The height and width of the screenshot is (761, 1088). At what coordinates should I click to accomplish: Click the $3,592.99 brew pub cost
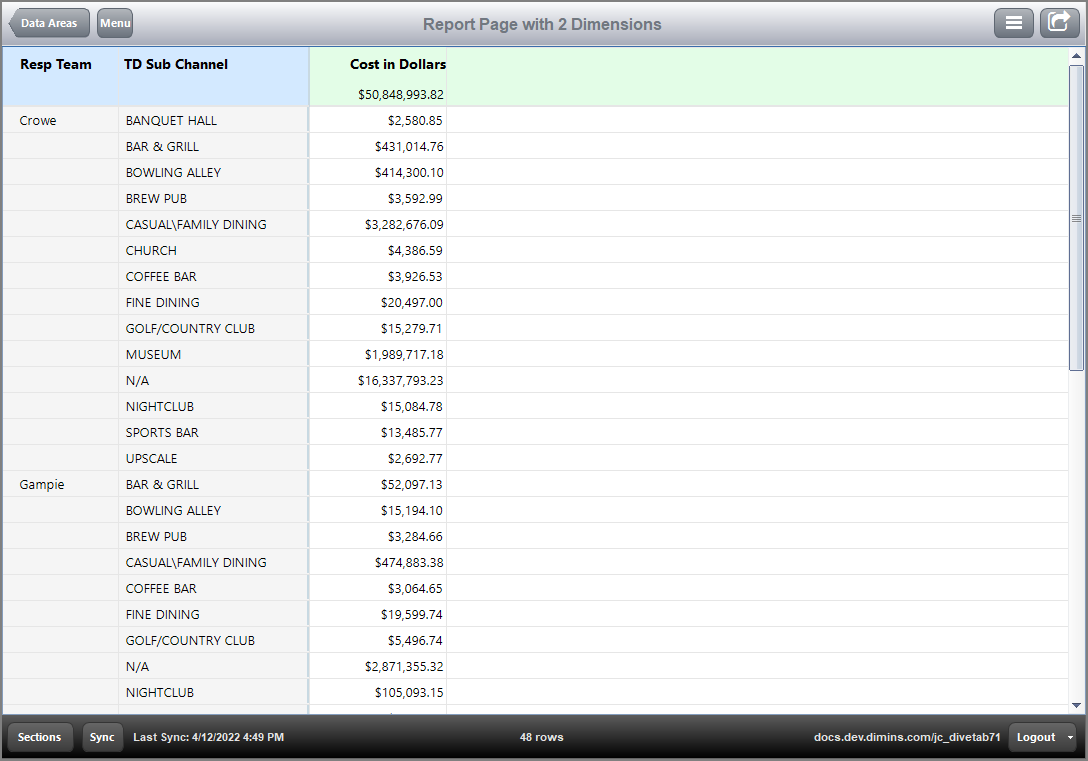pyautogui.click(x=415, y=198)
